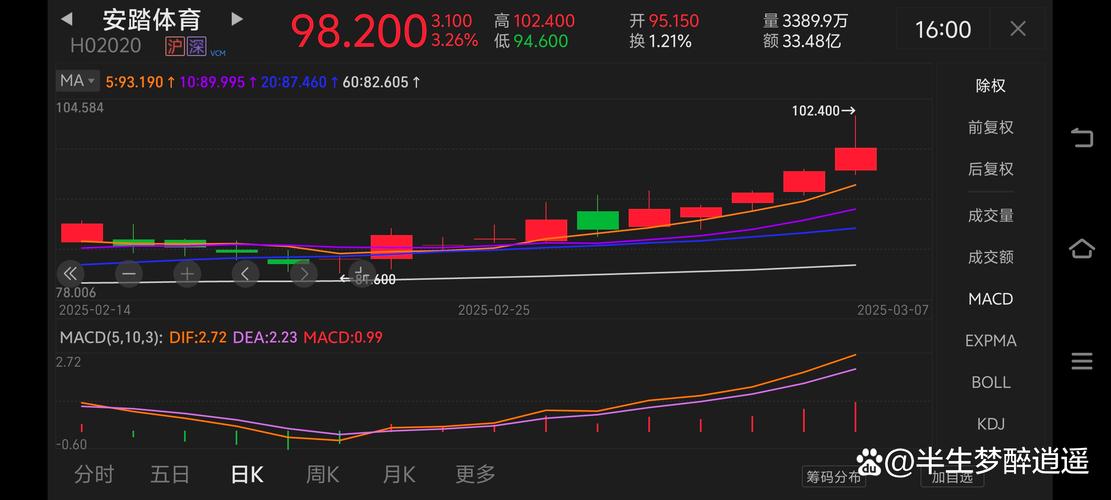Viewport: 1111px width, 500px height.
Task: Expand the 更多 more periods menu
Action: [475, 475]
